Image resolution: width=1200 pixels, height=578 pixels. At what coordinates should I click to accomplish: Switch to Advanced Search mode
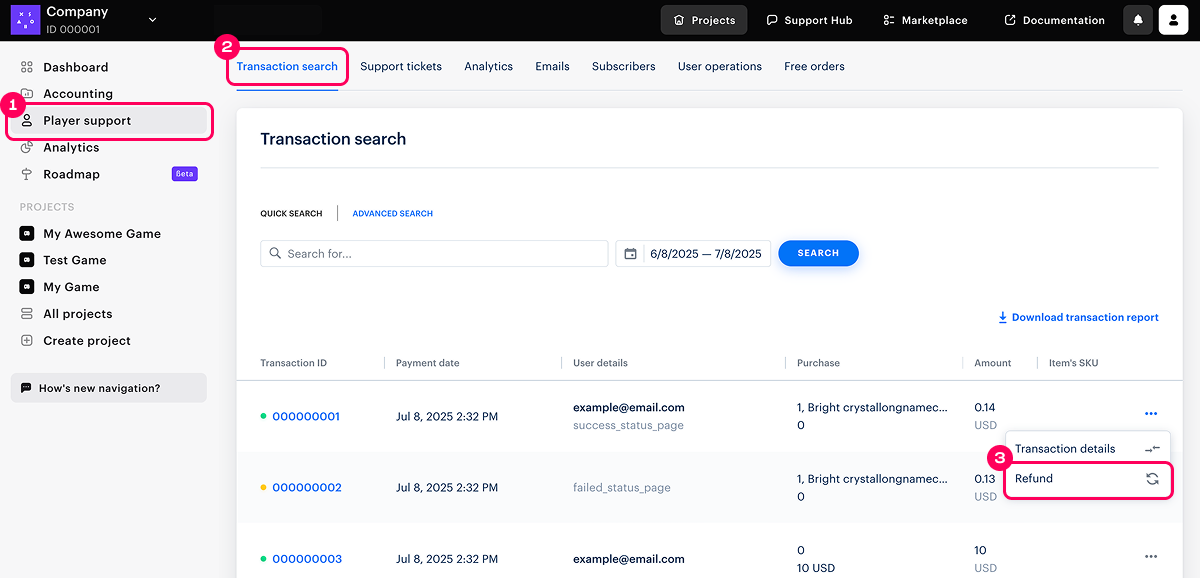(x=392, y=213)
